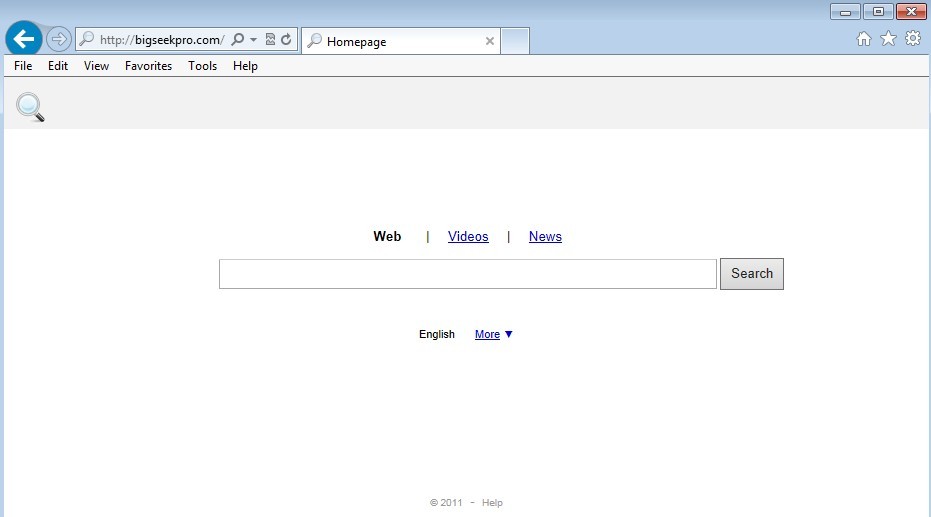931x517 pixels.
Task: Click the © 2011 footer text
Action: tap(446, 503)
